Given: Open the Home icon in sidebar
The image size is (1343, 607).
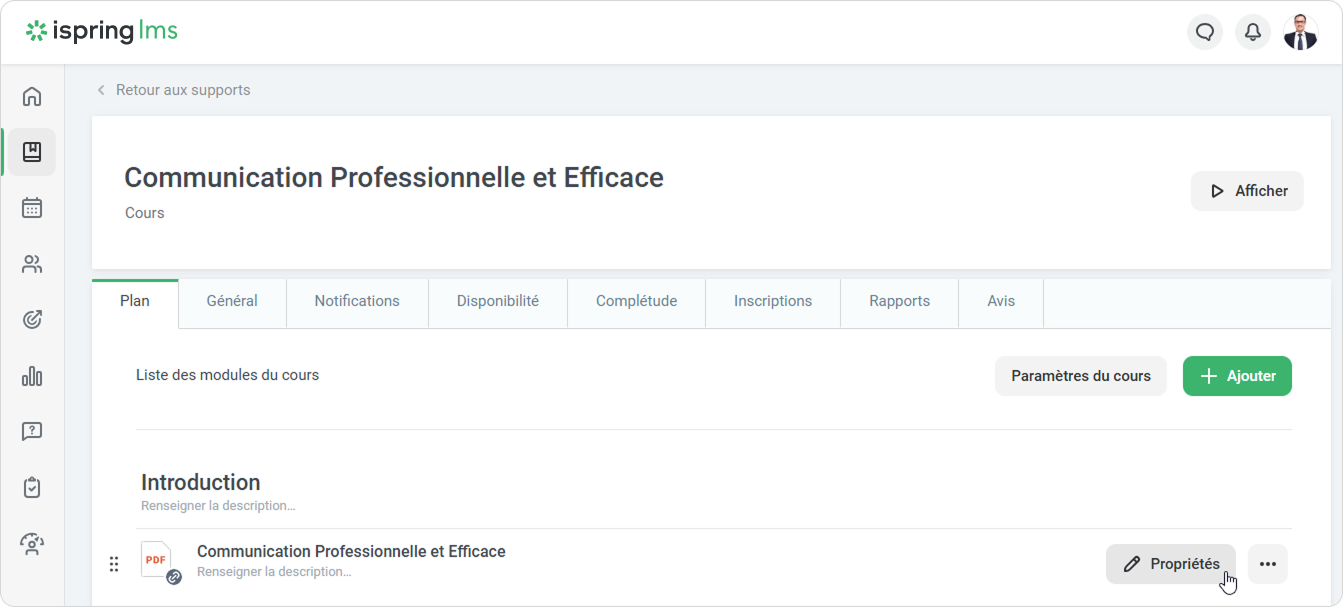Looking at the screenshot, I should point(32,97).
